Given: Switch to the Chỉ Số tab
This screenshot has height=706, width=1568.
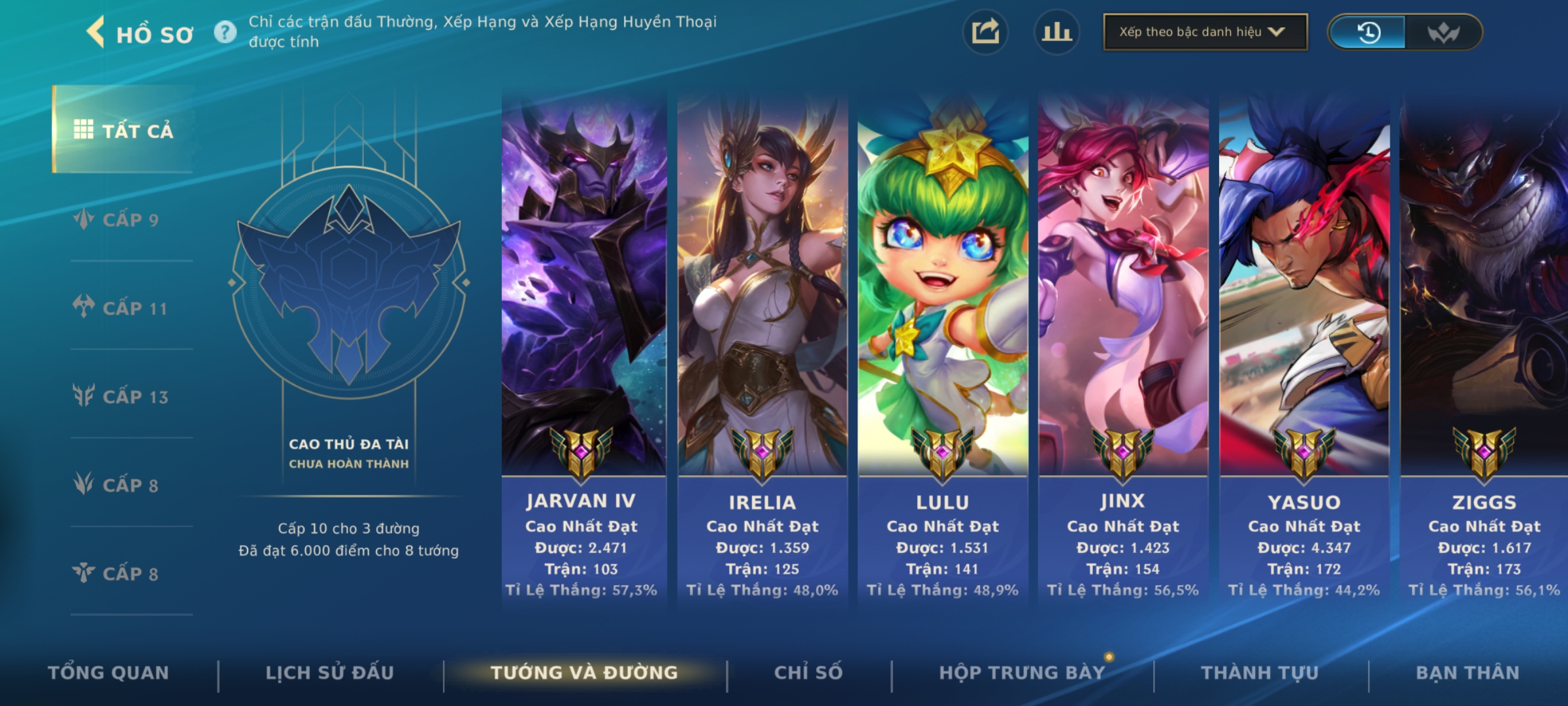Looking at the screenshot, I should pos(809,673).
